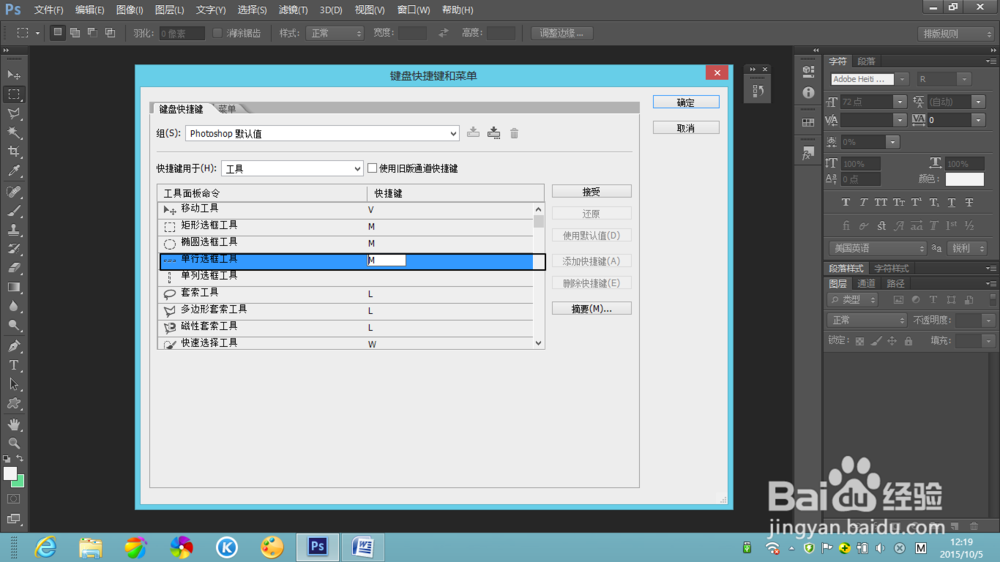
Task: Open Photoshop from the taskbar
Action: (x=317, y=547)
